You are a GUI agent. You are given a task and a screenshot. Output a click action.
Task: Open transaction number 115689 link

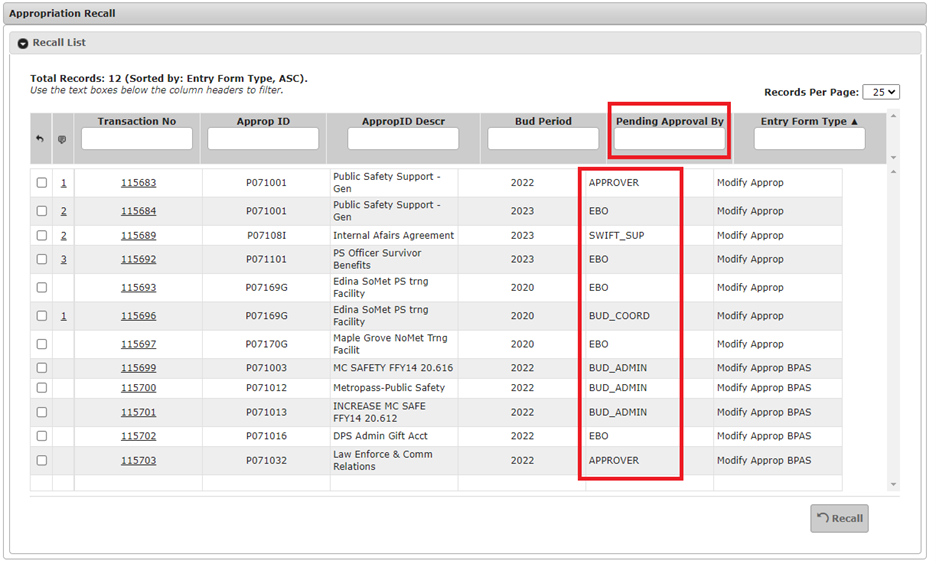138,236
